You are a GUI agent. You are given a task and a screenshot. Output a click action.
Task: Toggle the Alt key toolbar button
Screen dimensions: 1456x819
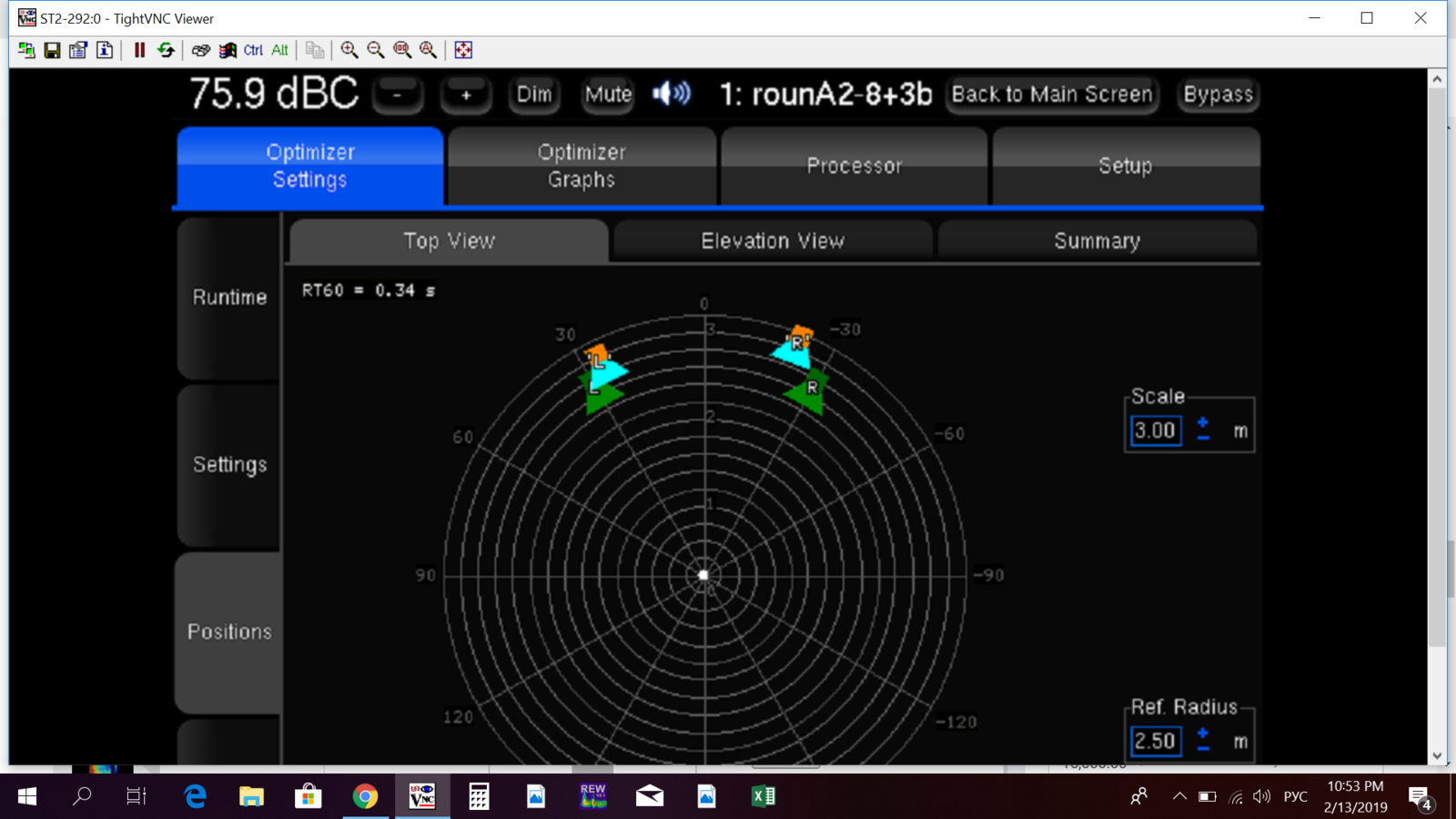click(279, 50)
